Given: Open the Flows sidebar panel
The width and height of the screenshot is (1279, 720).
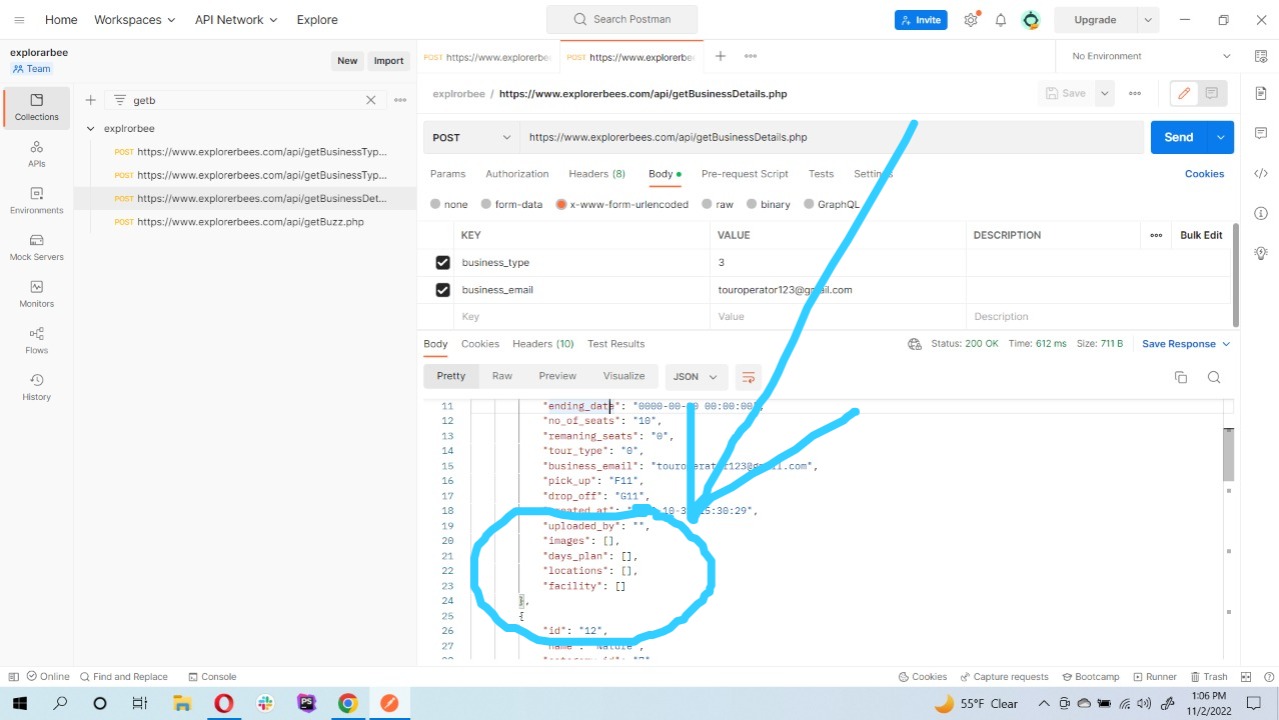Looking at the screenshot, I should (37, 341).
